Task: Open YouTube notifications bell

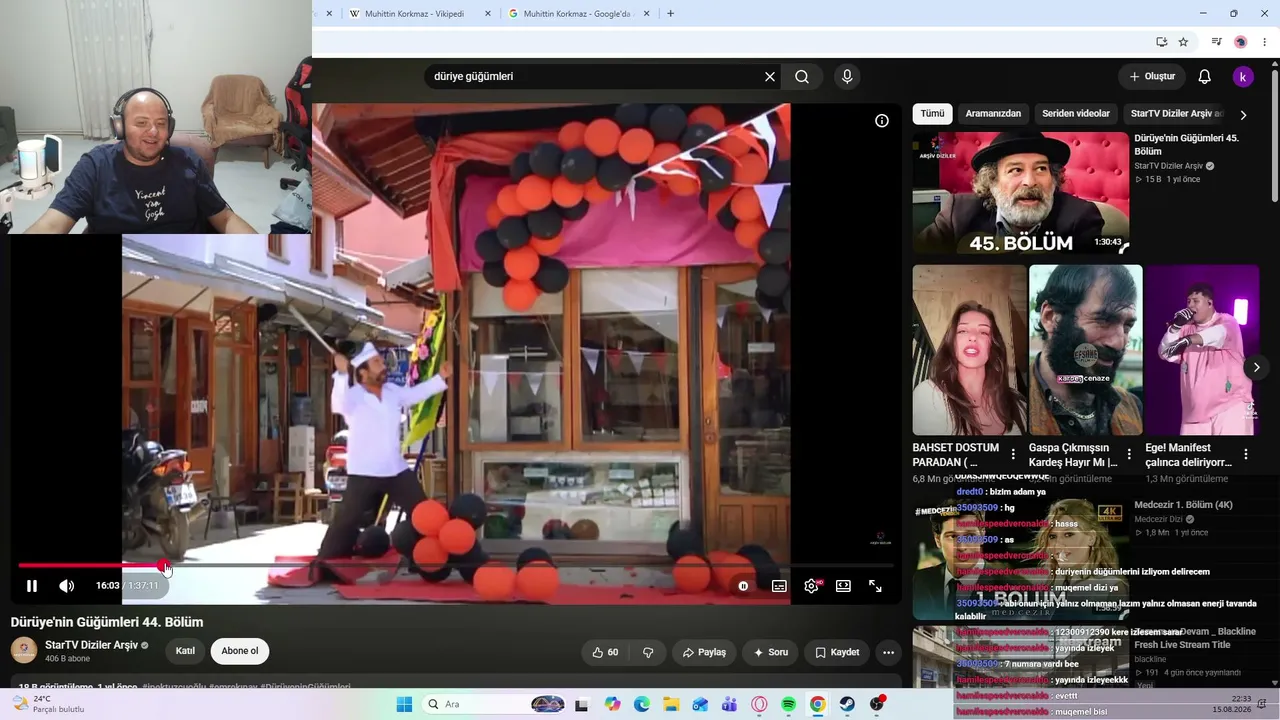Action: coord(1205,77)
